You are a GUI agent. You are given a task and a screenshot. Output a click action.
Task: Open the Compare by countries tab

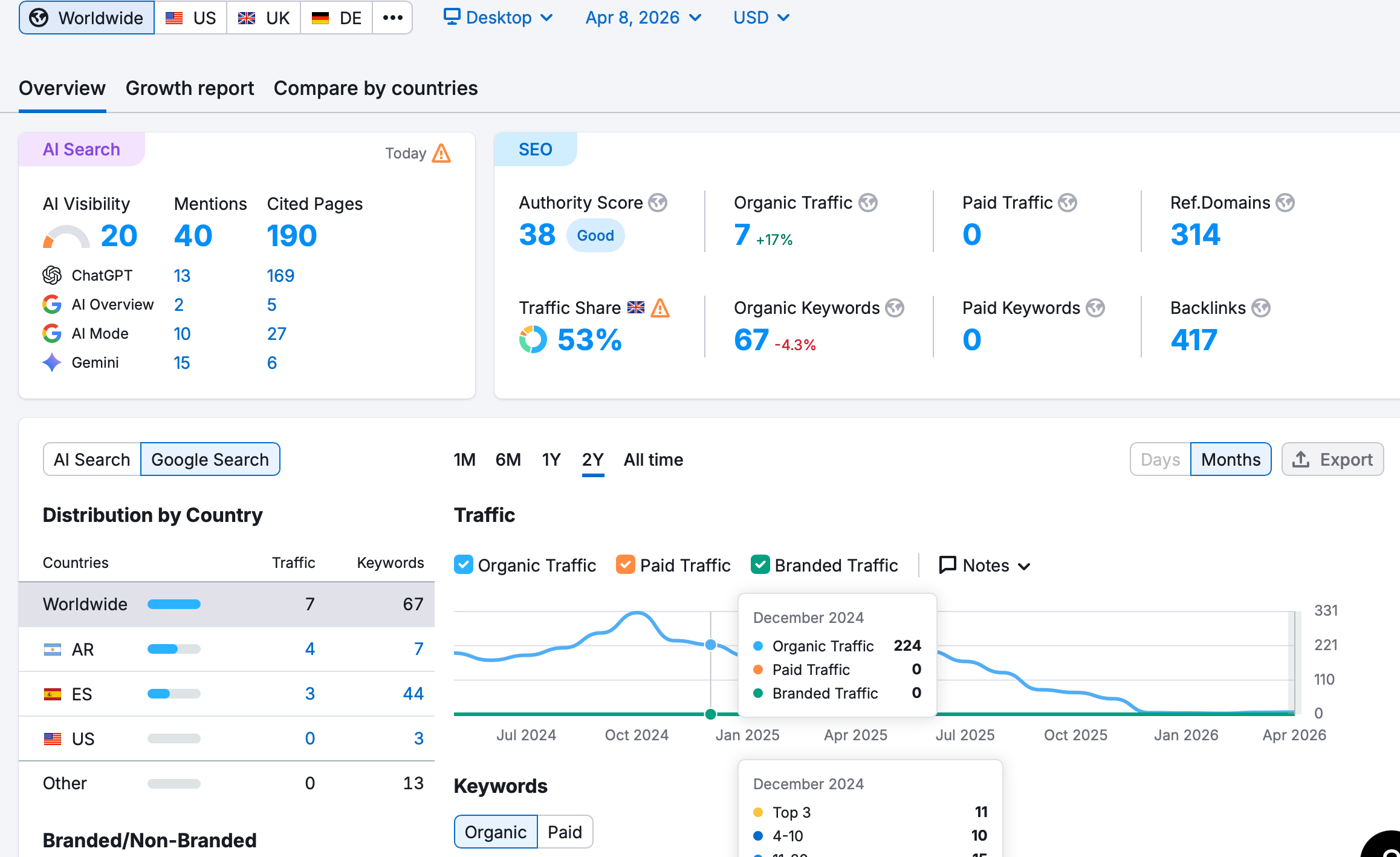(375, 88)
